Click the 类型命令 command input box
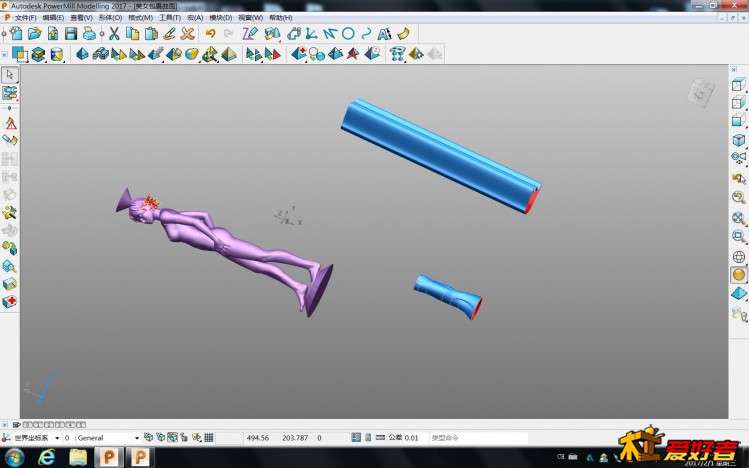 click(x=478, y=437)
